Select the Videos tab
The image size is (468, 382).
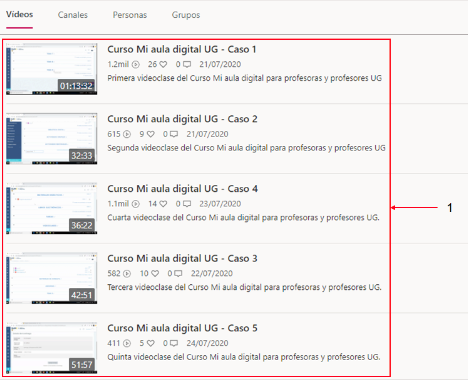[x=19, y=14]
